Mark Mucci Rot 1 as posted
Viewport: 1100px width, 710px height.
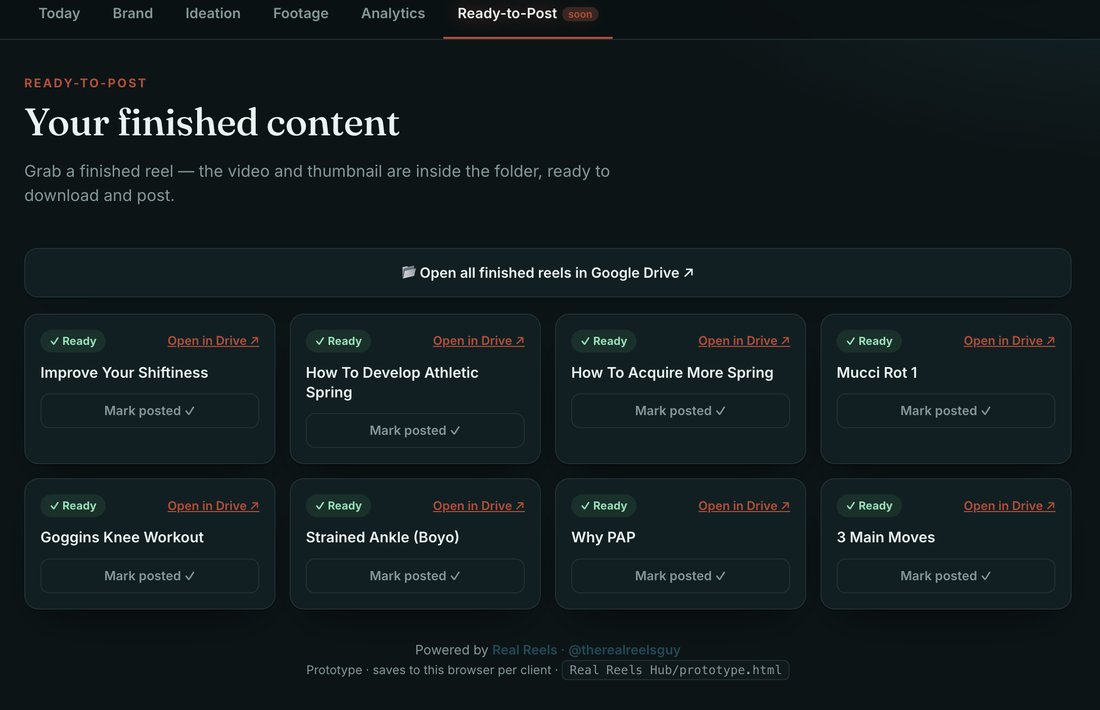tap(946, 411)
